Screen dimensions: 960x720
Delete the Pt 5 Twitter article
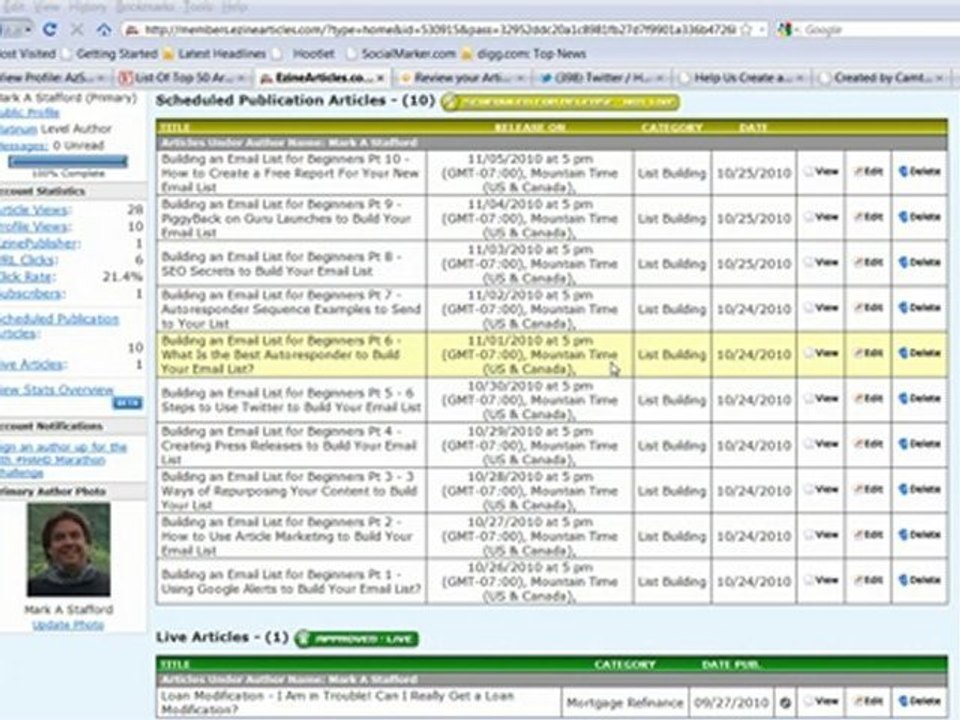click(920, 399)
